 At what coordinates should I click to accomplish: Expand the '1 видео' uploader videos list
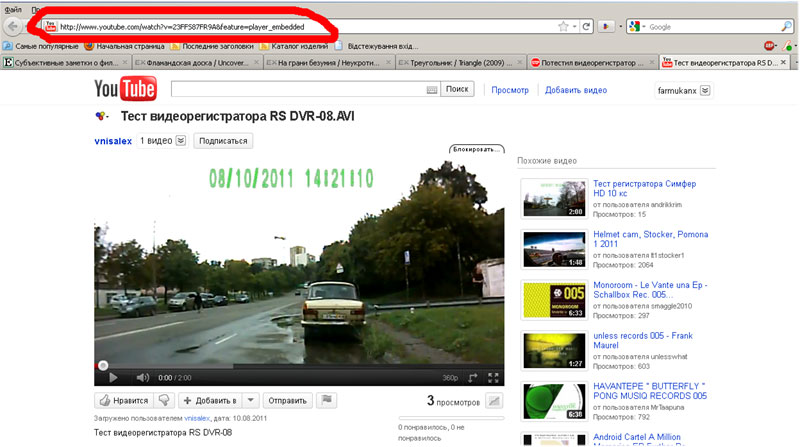tap(181, 141)
